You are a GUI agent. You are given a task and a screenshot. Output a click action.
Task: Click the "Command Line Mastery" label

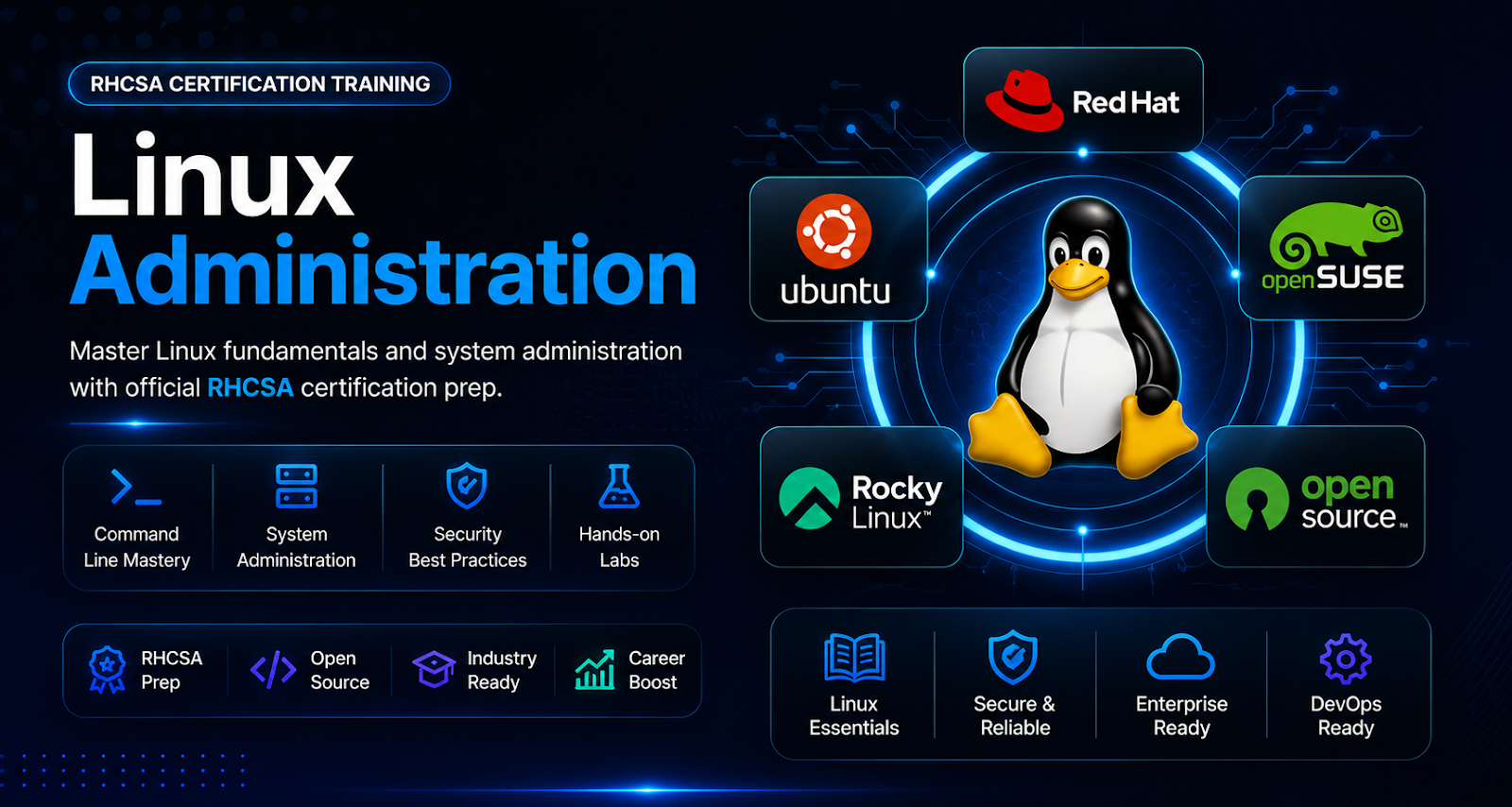(137, 547)
